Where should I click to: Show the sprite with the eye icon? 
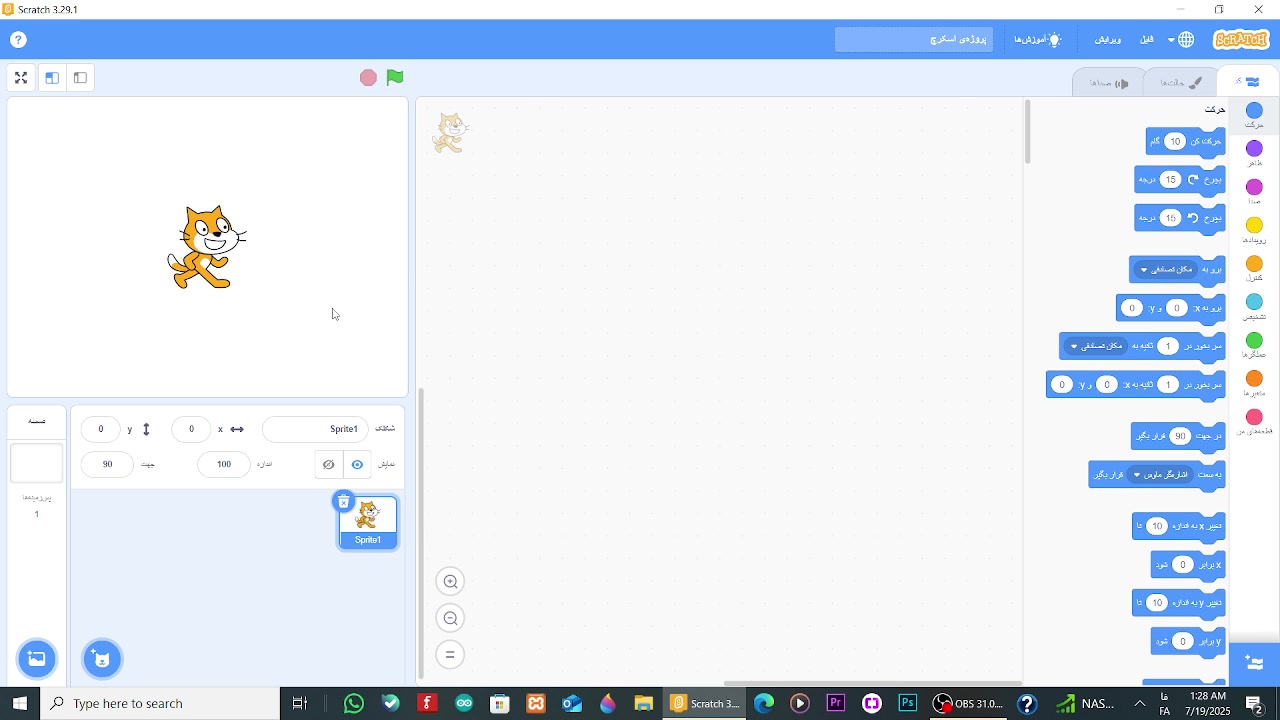point(357,464)
